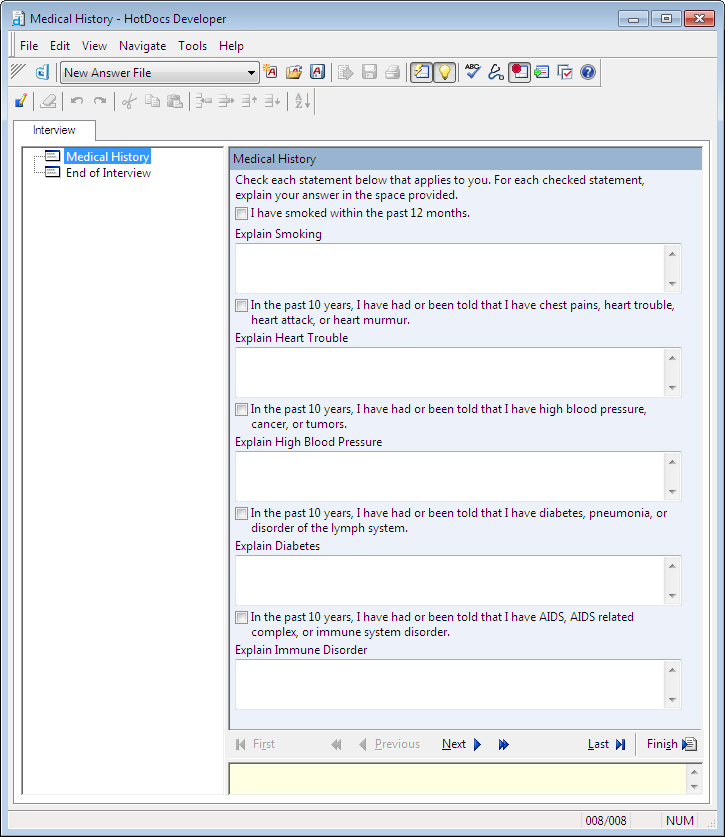
Task: Click the Open Answer File folder icon
Action: (x=294, y=72)
